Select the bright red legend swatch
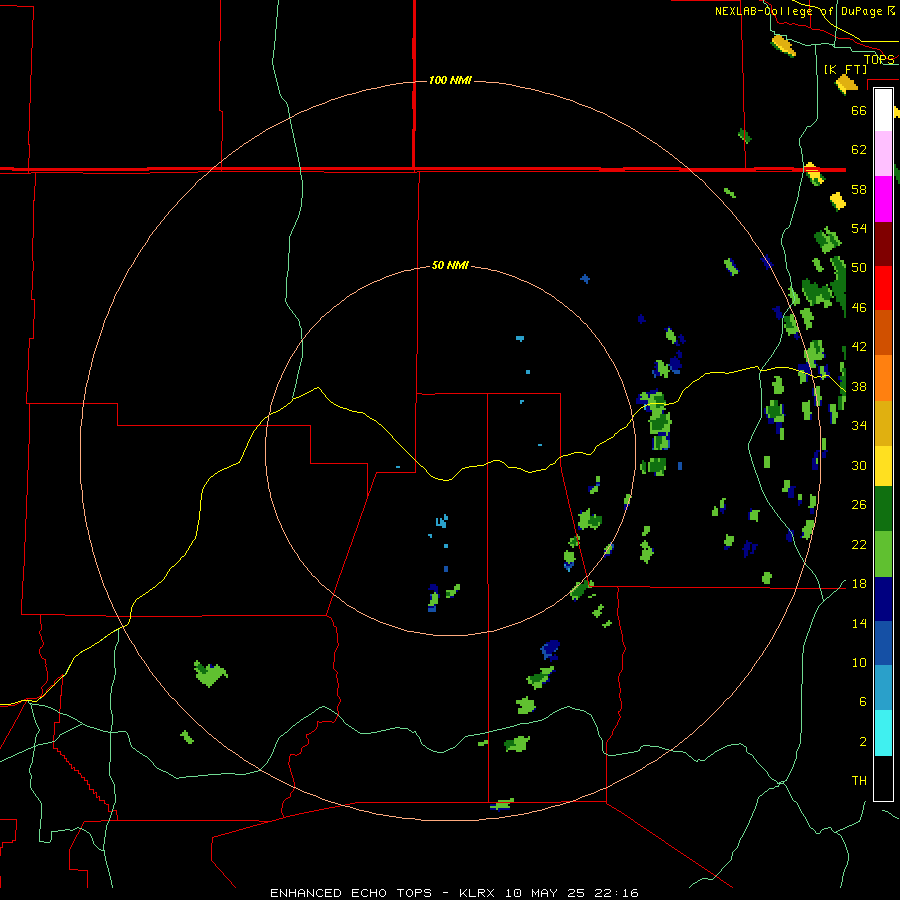Screen dimensions: 900x900 coord(883,288)
